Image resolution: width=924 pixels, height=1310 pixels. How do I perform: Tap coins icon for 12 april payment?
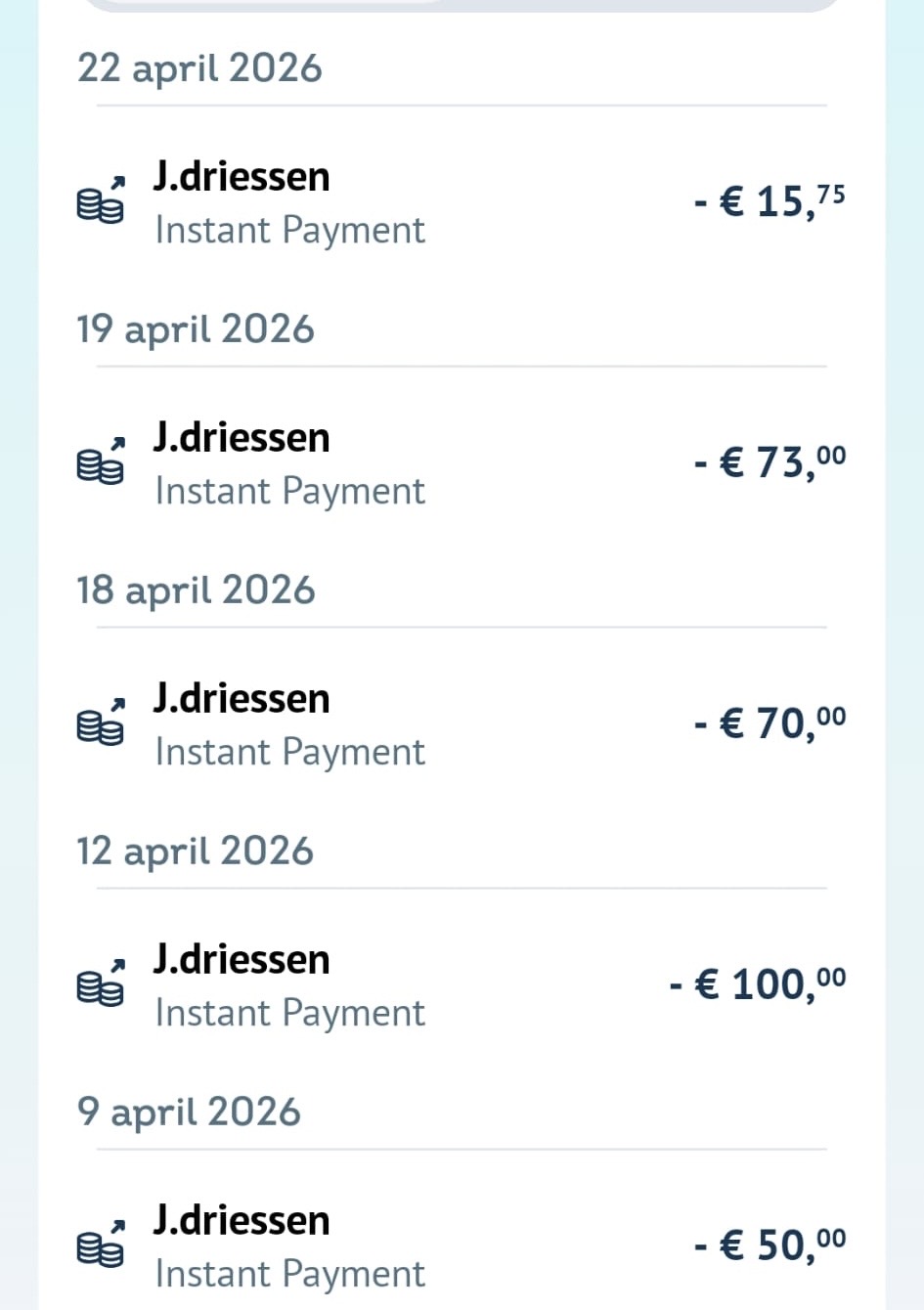(101, 983)
